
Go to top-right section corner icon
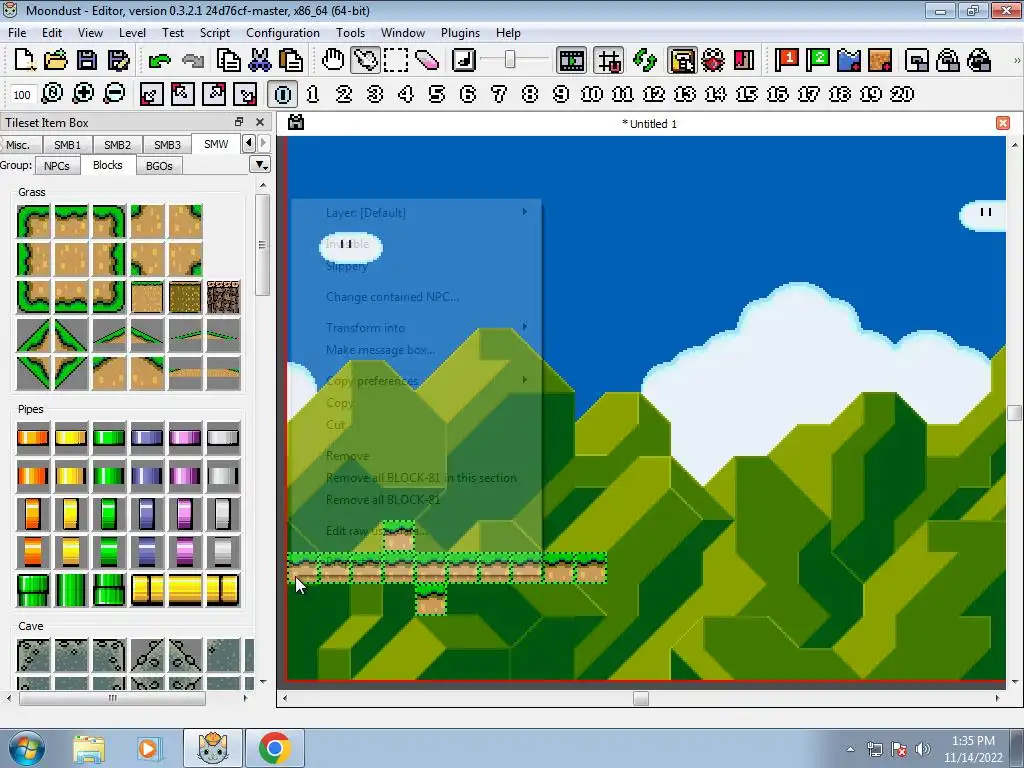click(x=214, y=94)
